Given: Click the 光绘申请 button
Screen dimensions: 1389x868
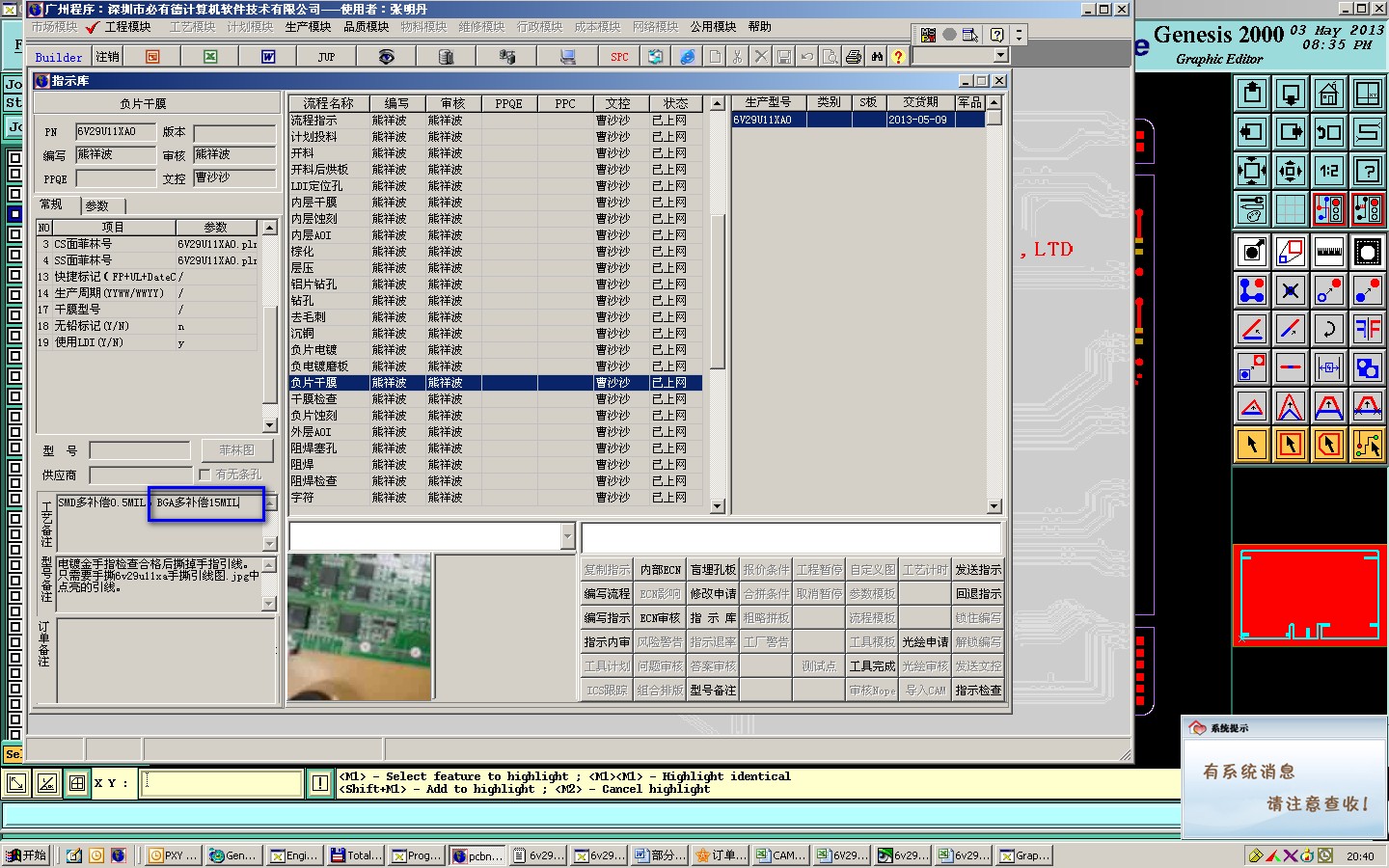Looking at the screenshot, I should pyautogui.click(x=925, y=642).
